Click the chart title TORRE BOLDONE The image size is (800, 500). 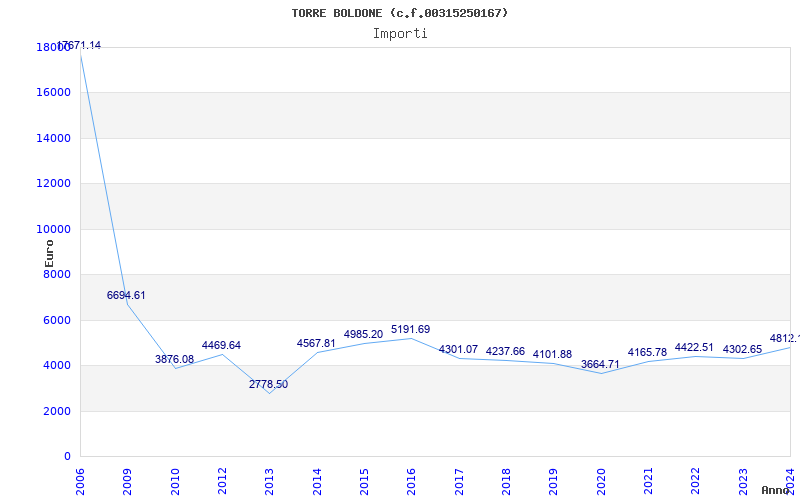pyautogui.click(x=400, y=13)
